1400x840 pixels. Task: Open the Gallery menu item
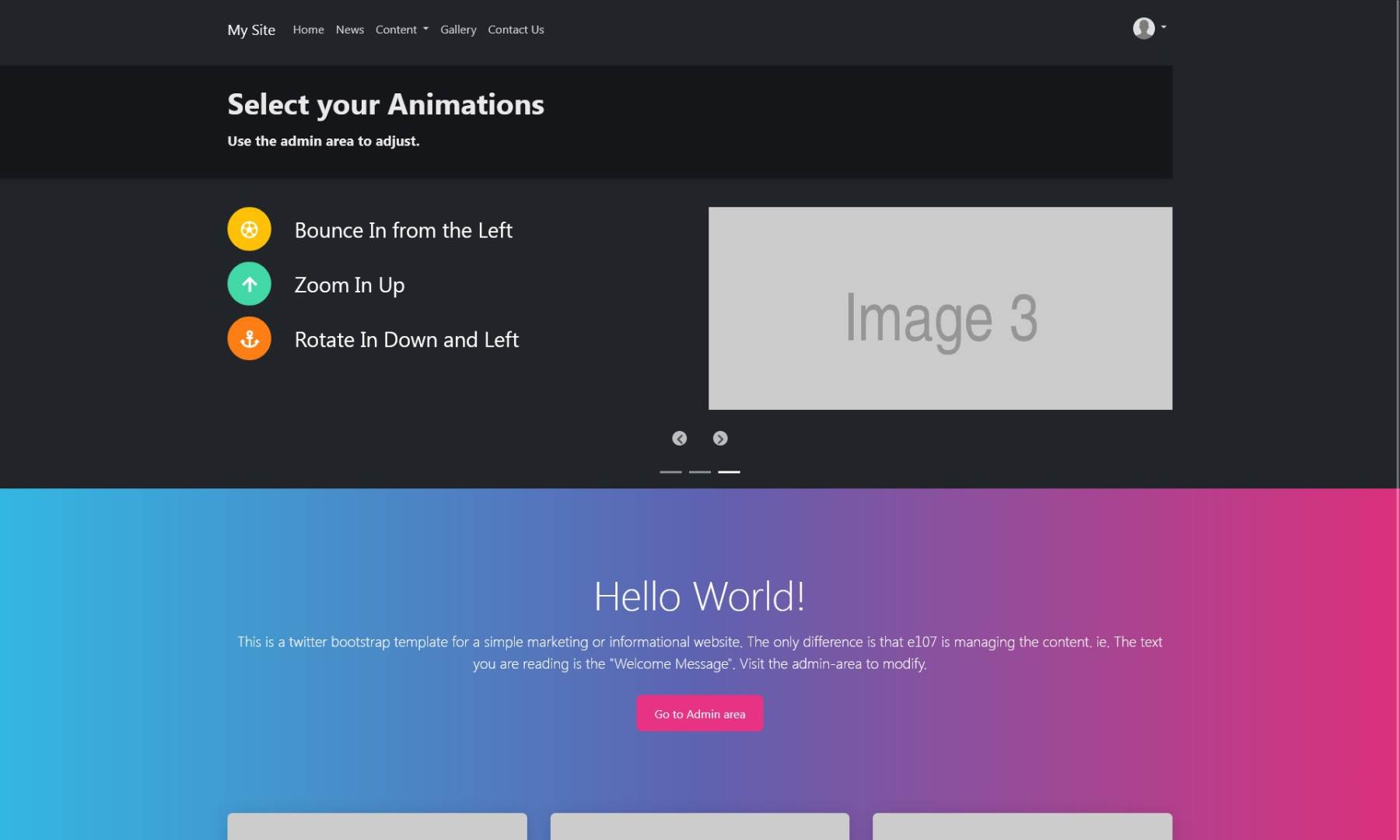click(458, 30)
